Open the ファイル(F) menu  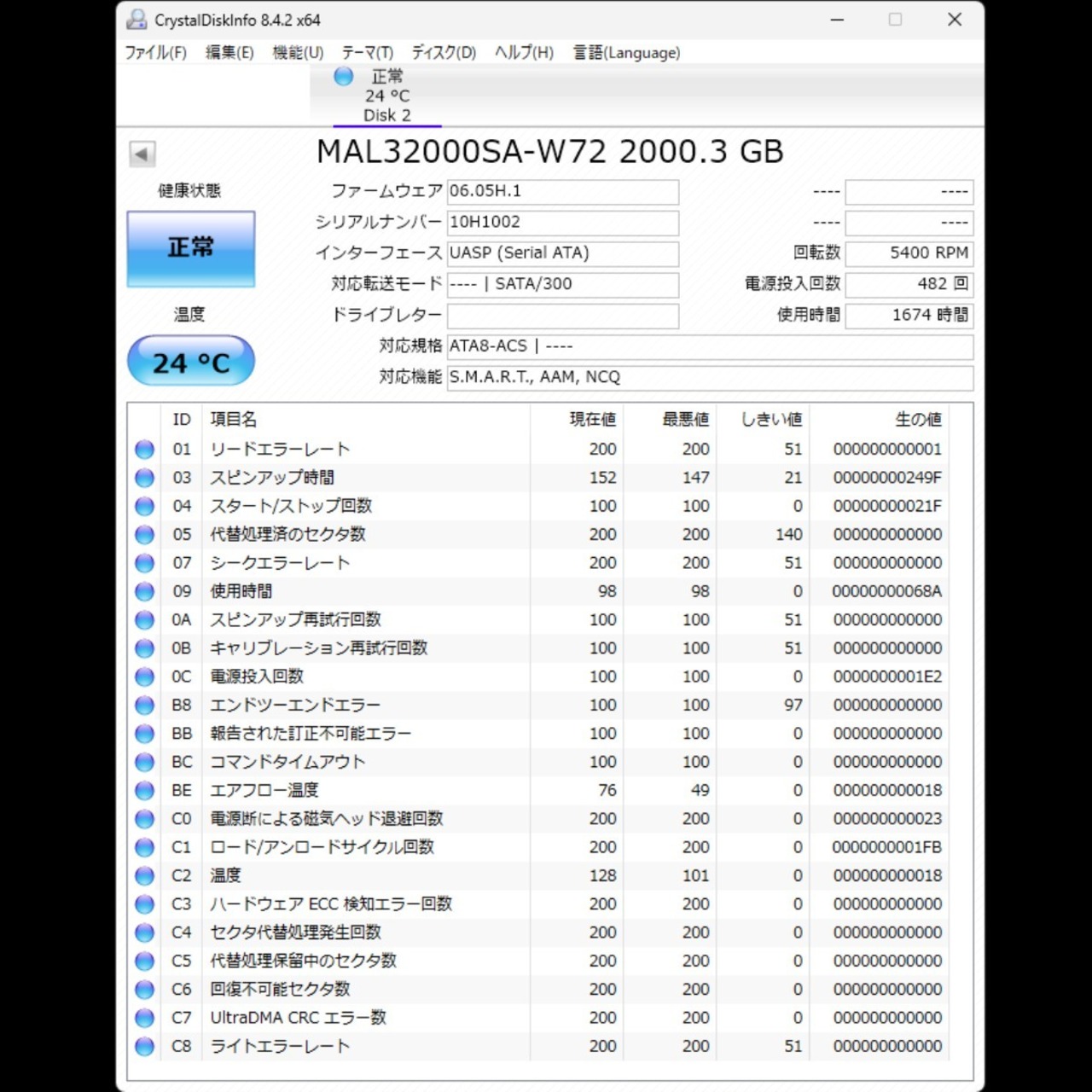[155, 53]
